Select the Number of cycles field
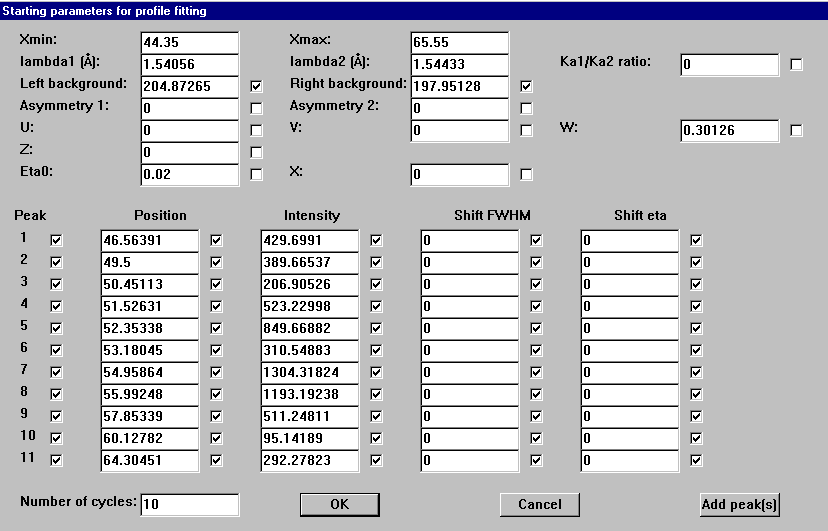 (190, 505)
